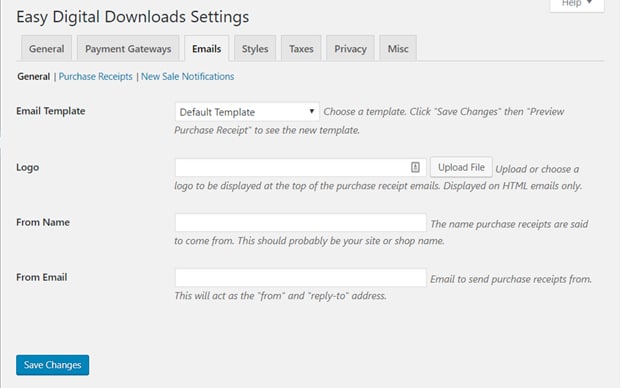620x388 pixels.
Task: Click the From Name field label
Action: 43,222
